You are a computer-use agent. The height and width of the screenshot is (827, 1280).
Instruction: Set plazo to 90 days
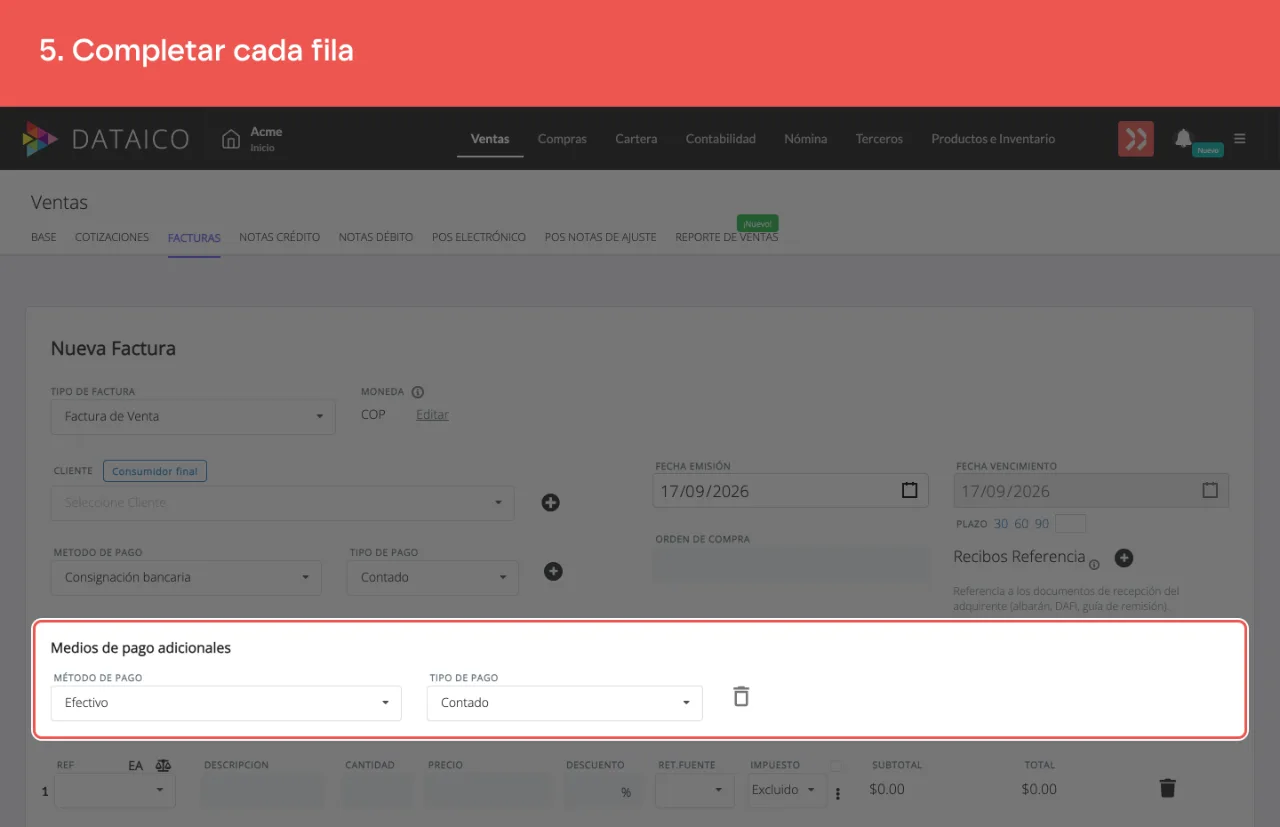(1042, 524)
